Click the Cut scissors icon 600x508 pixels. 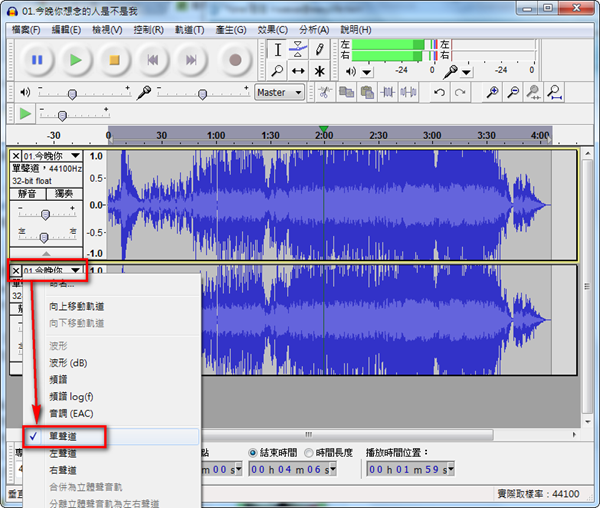click(x=324, y=93)
